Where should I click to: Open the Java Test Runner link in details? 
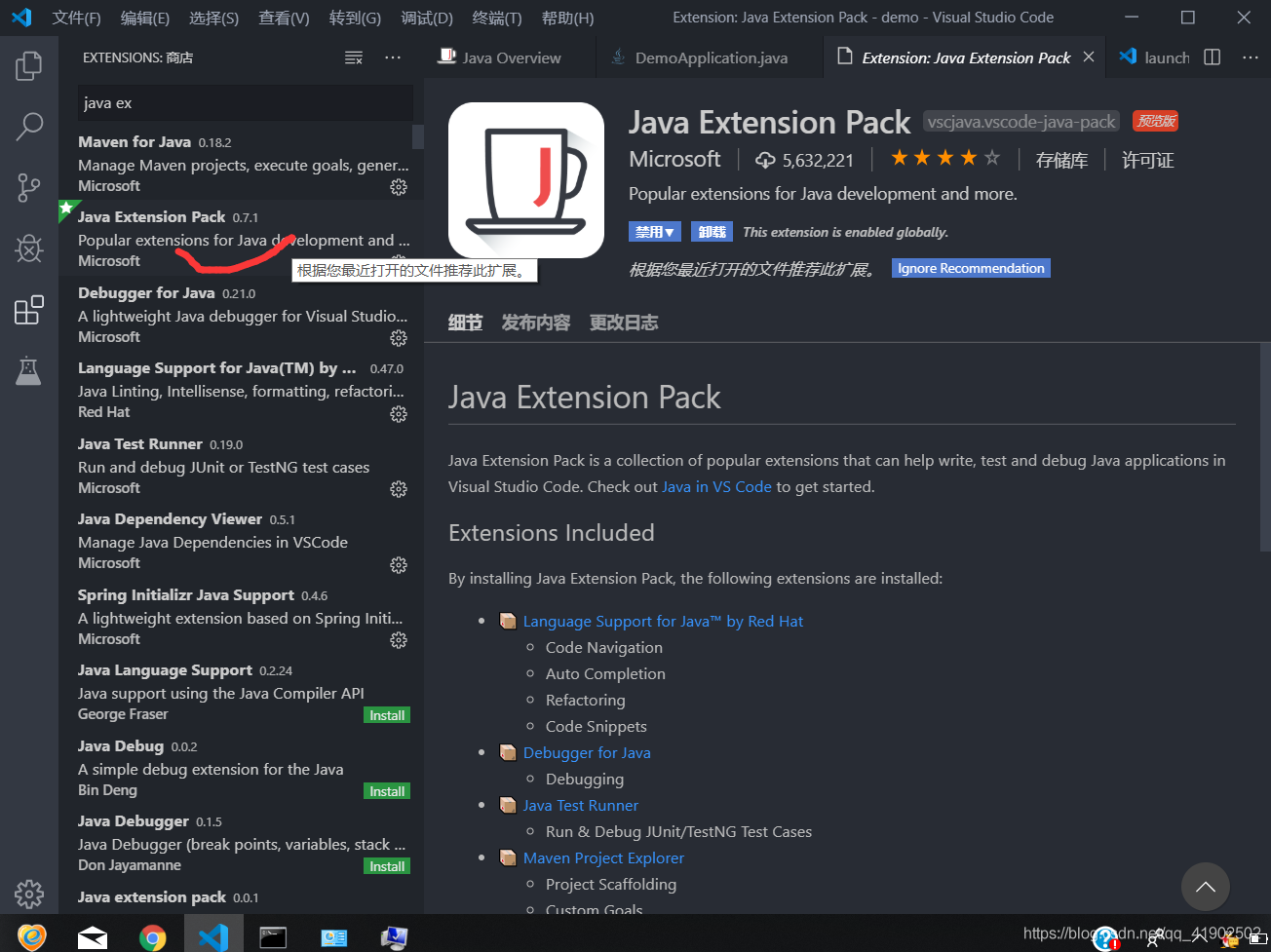[581, 805]
